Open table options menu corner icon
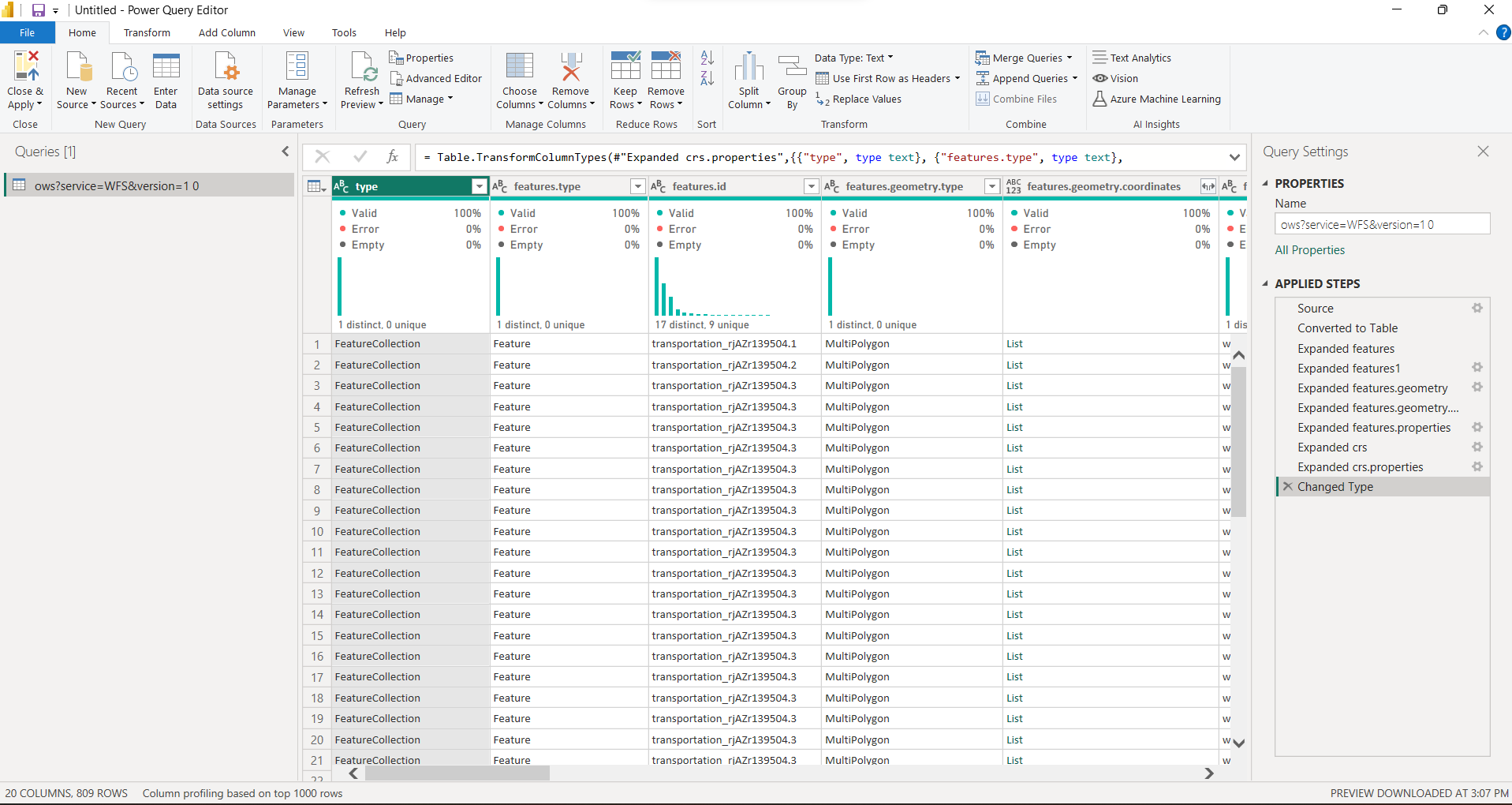 pos(317,186)
